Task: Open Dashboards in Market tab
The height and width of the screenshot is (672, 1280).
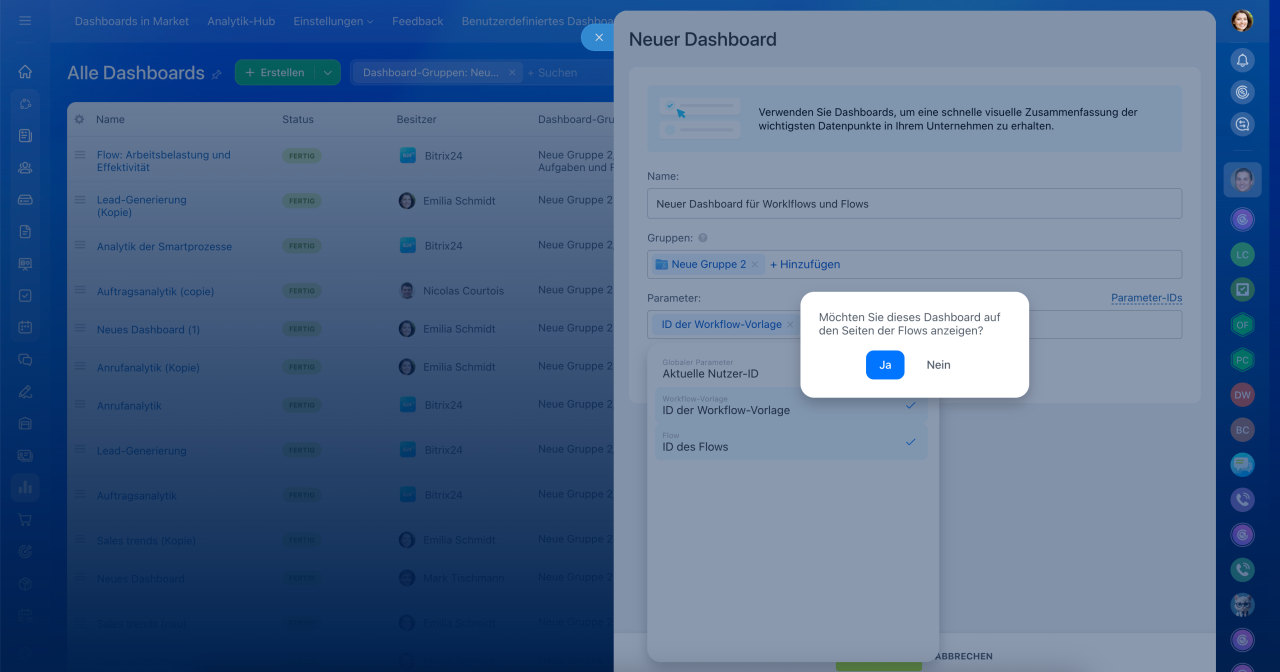Action: pyautogui.click(x=131, y=21)
